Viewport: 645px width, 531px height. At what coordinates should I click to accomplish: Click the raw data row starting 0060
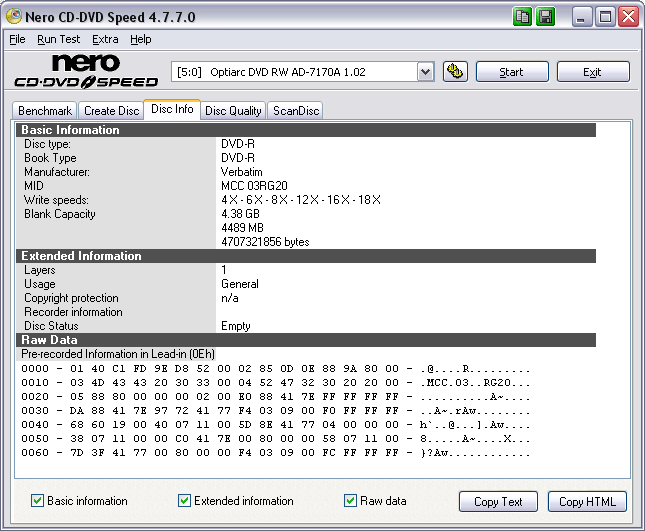tap(275, 452)
